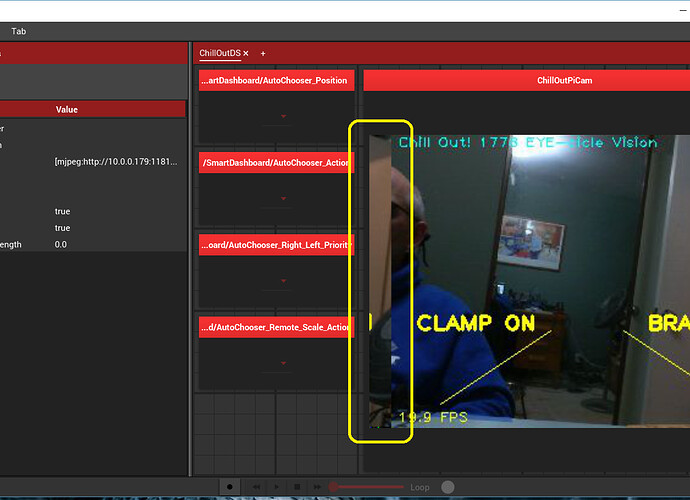Select the mjpeg stream URL value
The height and width of the screenshot is (500, 690).
[x=116, y=162]
